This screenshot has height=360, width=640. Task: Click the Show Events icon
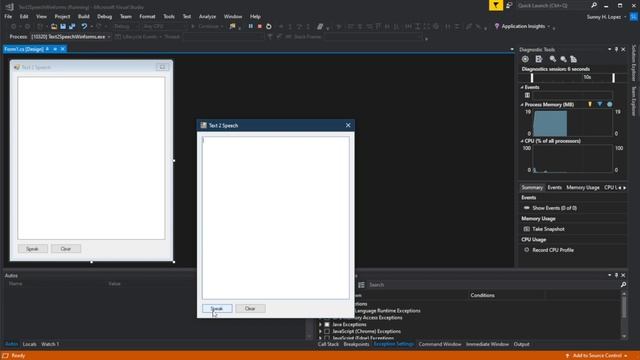click(527, 208)
